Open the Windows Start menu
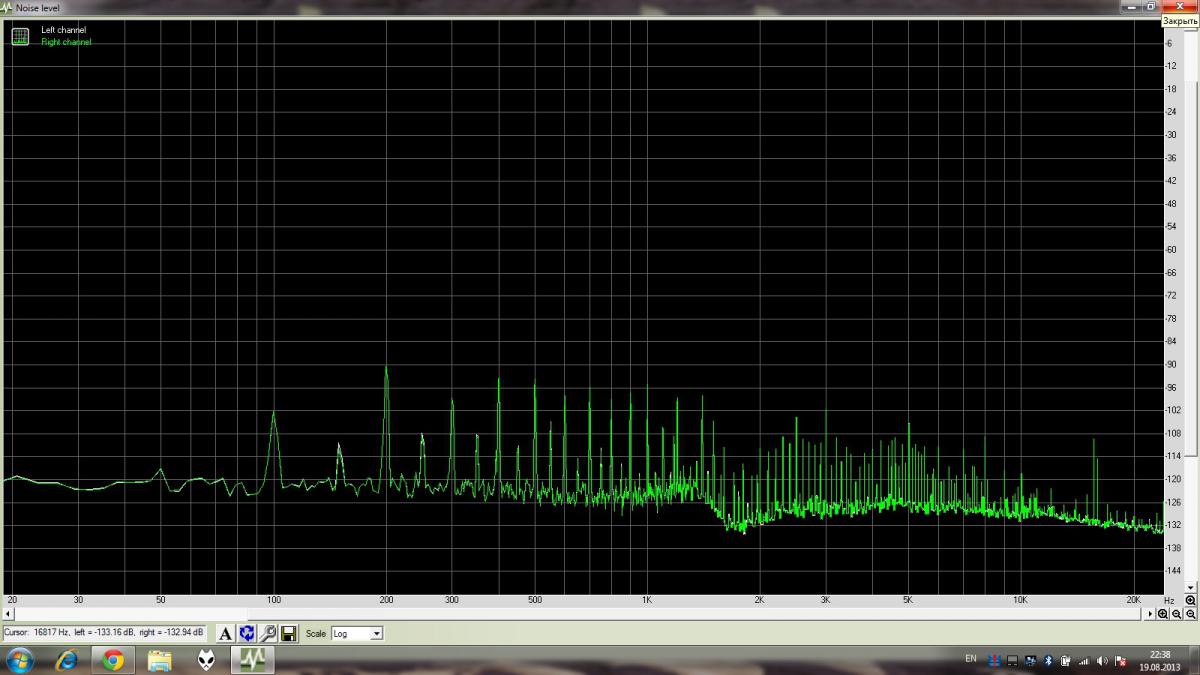Viewport: 1200px width, 675px height. pos(20,660)
